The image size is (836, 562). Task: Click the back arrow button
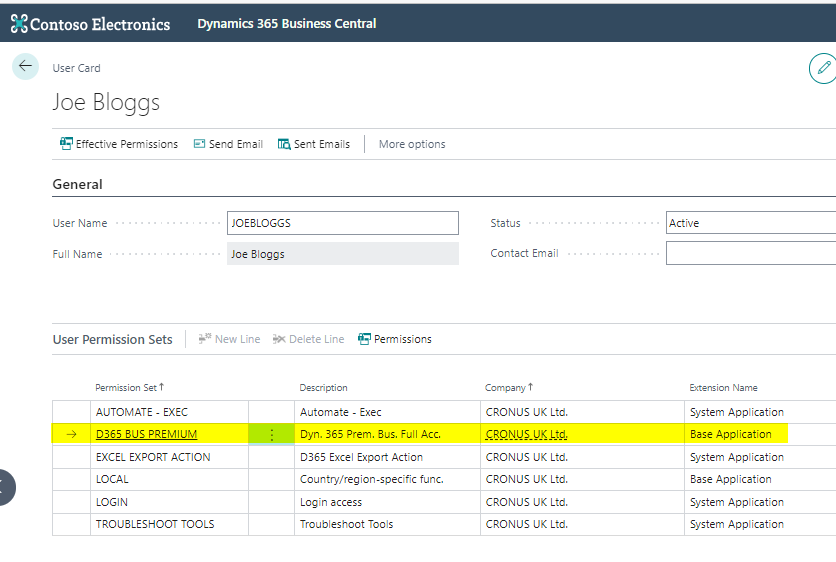tap(25, 67)
